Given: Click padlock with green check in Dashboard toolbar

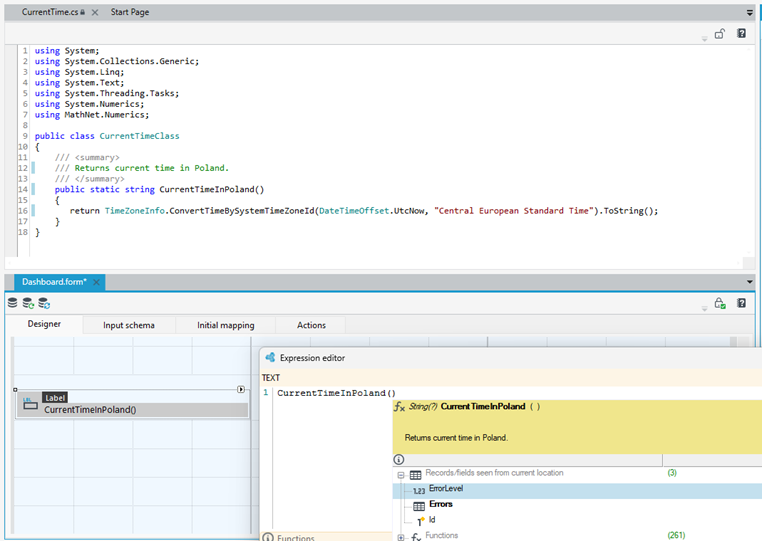Looking at the screenshot, I should point(720,303).
